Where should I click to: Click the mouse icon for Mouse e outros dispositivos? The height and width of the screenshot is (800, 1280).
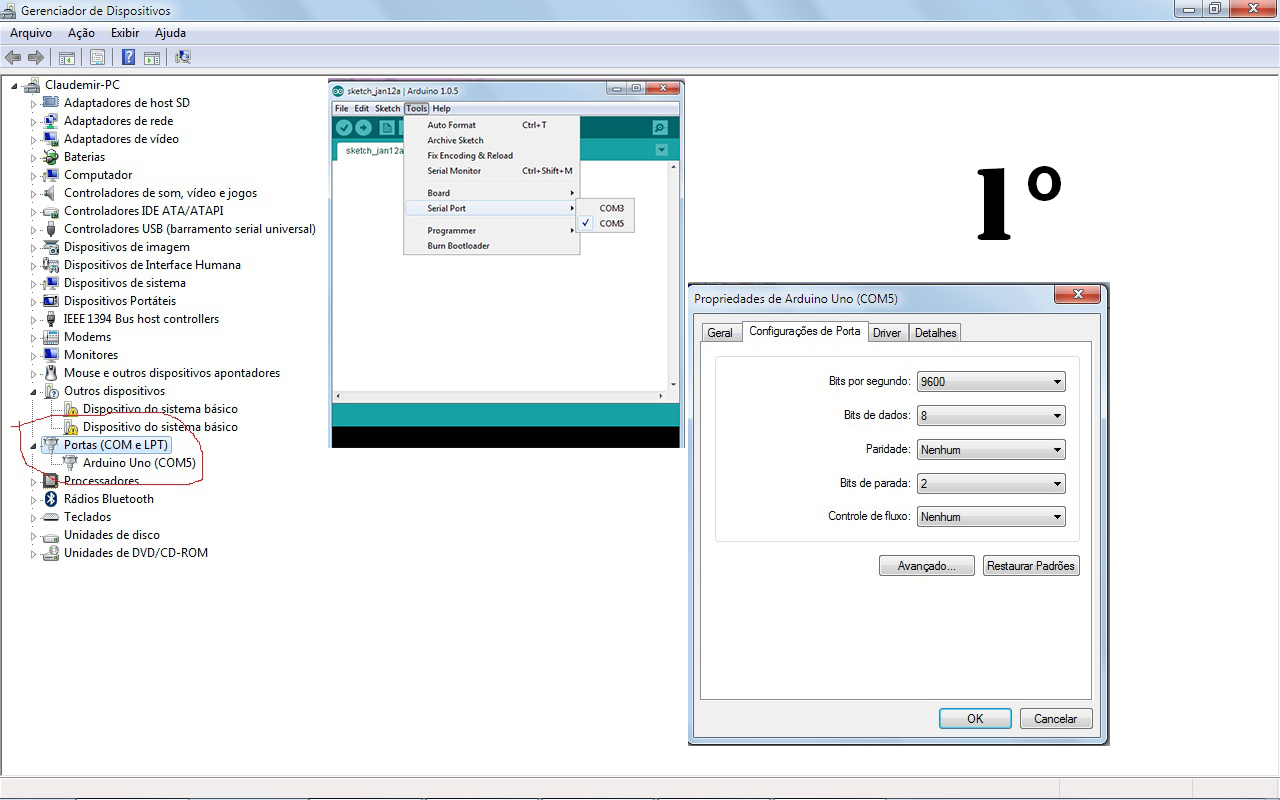coord(51,373)
